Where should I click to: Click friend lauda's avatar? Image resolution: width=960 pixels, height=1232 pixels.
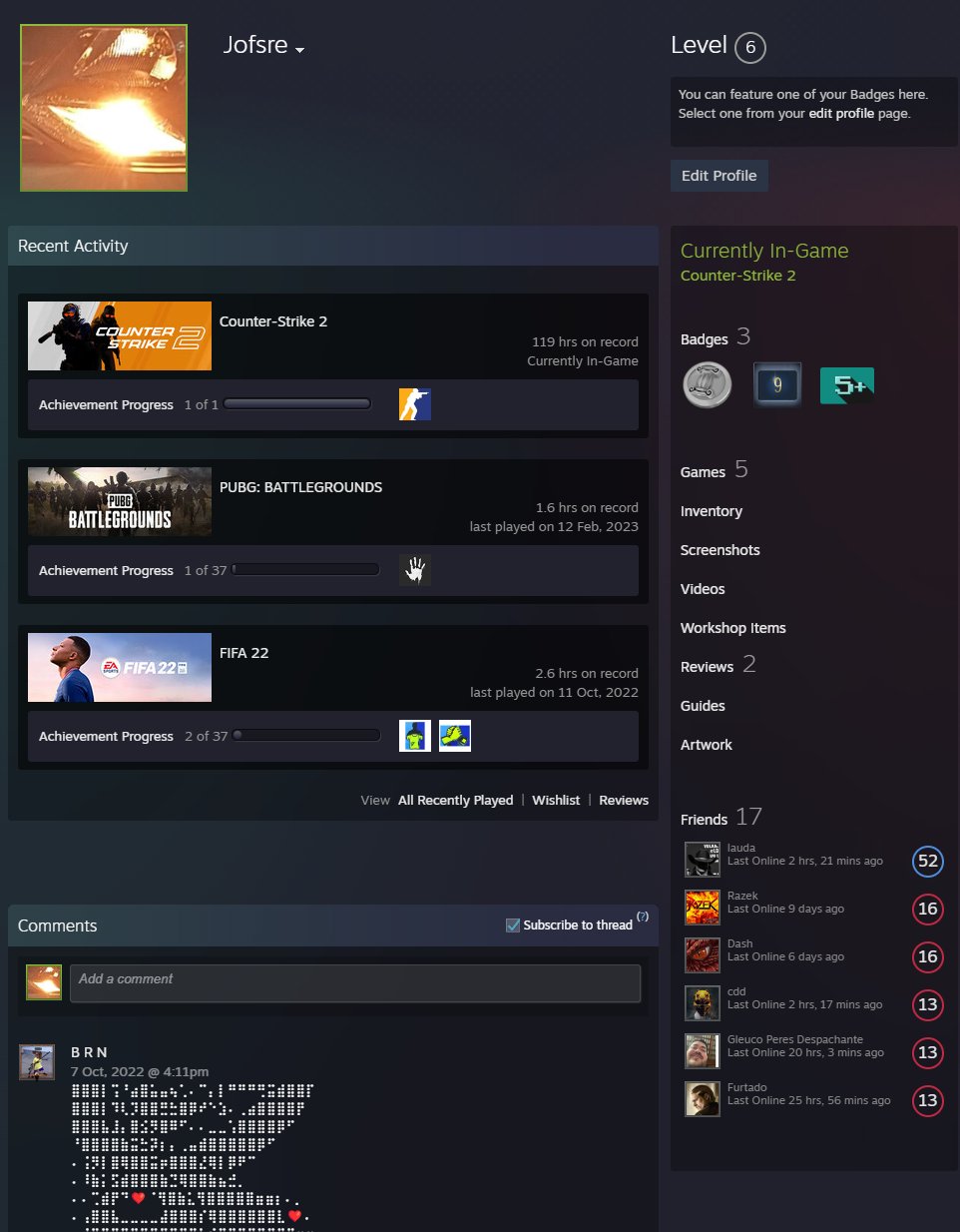[703, 860]
